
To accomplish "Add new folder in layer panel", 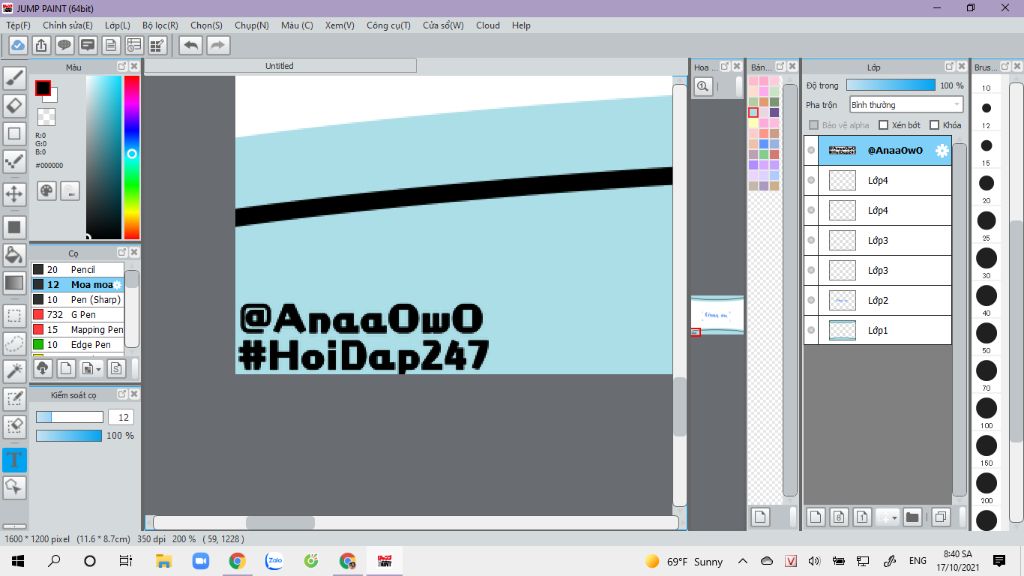I will 912,517.
